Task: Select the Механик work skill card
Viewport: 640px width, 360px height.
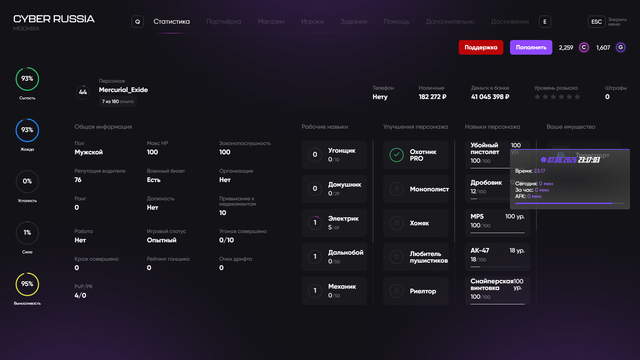Action: pos(334,291)
